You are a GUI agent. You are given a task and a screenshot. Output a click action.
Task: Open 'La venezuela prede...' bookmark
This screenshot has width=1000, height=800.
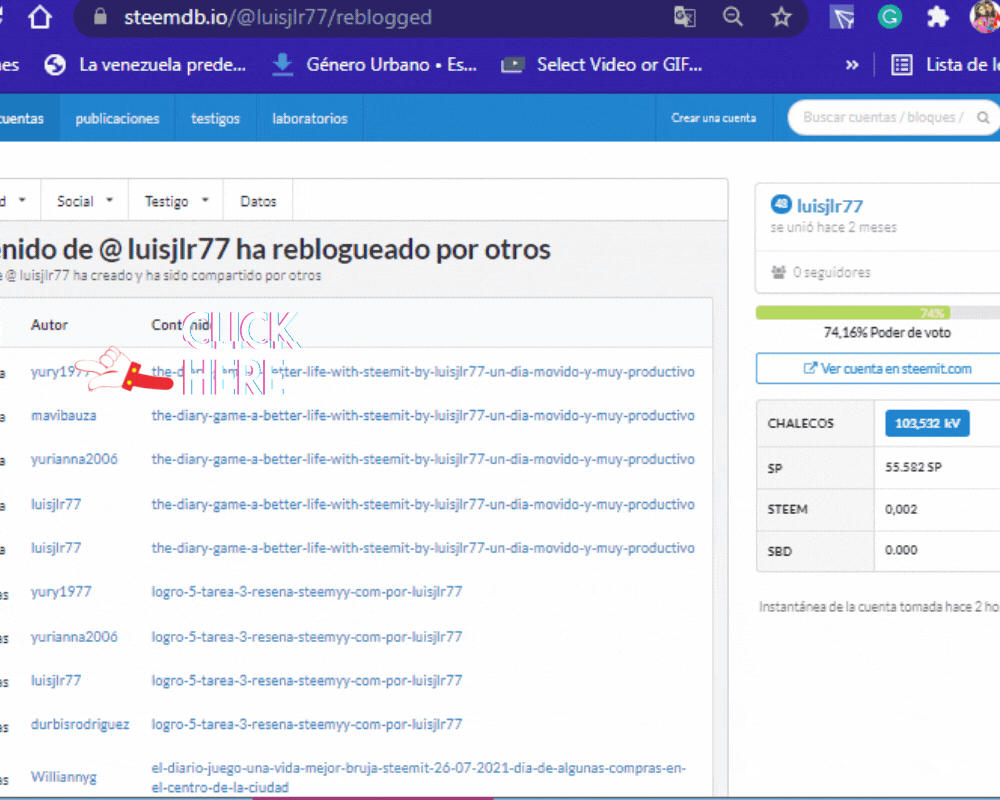coord(145,64)
